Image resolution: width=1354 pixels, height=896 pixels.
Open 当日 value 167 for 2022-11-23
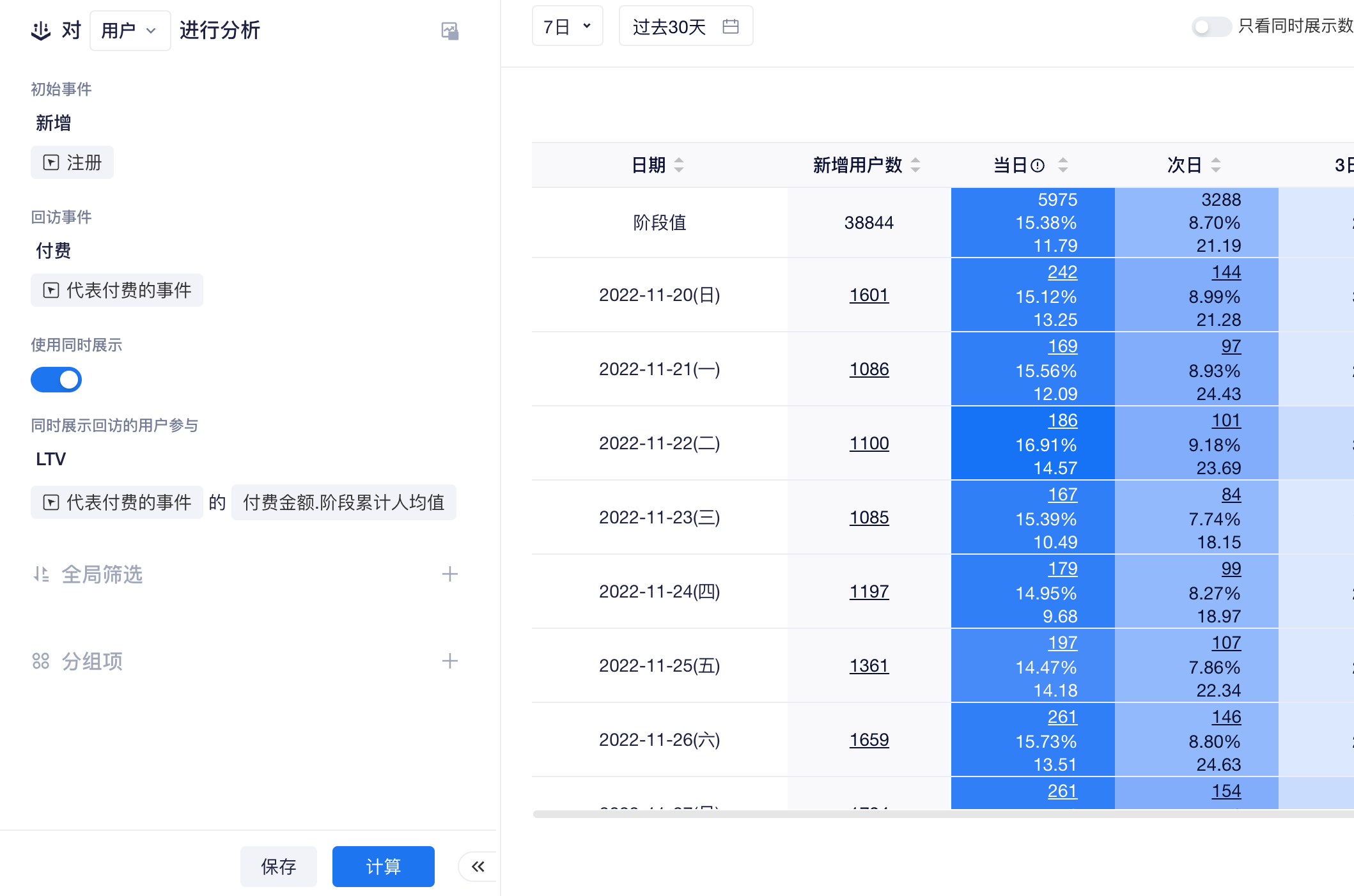tap(1062, 495)
